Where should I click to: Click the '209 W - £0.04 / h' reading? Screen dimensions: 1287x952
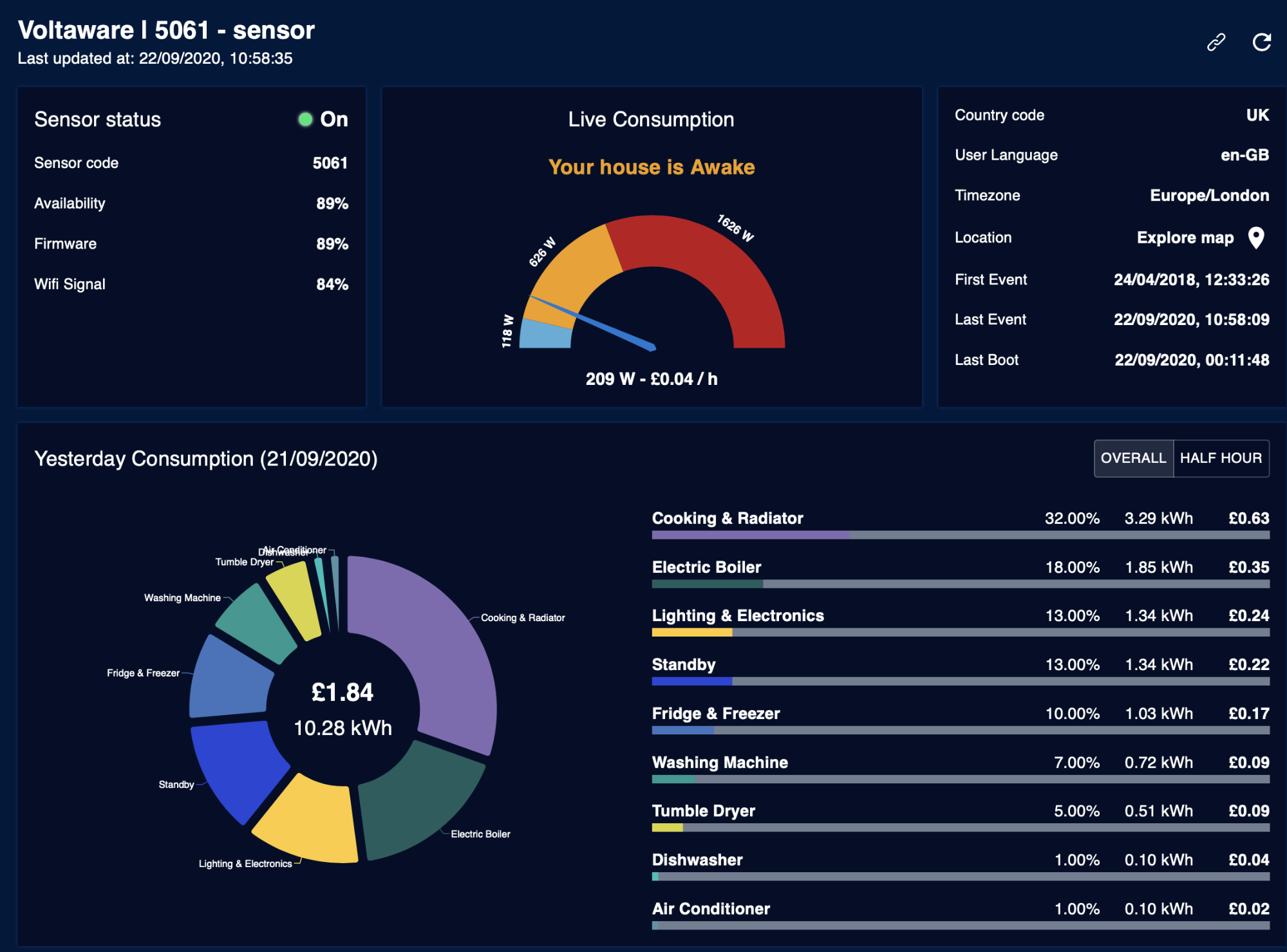[x=652, y=379]
